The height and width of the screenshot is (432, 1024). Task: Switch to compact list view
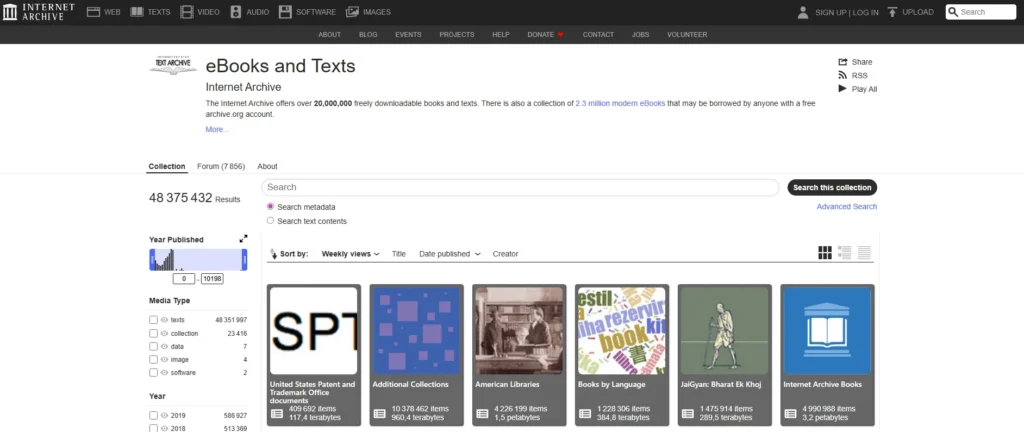(x=864, y=253)
